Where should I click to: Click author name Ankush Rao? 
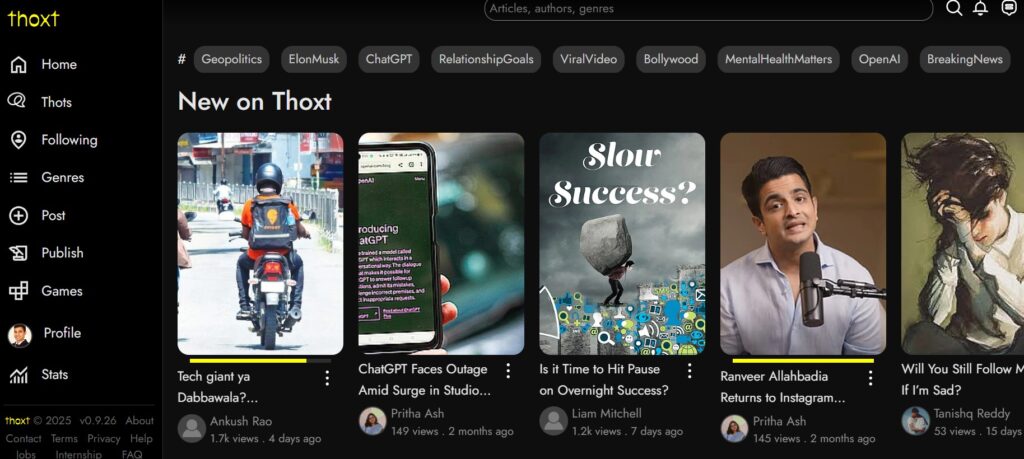[x=241, y=421]
